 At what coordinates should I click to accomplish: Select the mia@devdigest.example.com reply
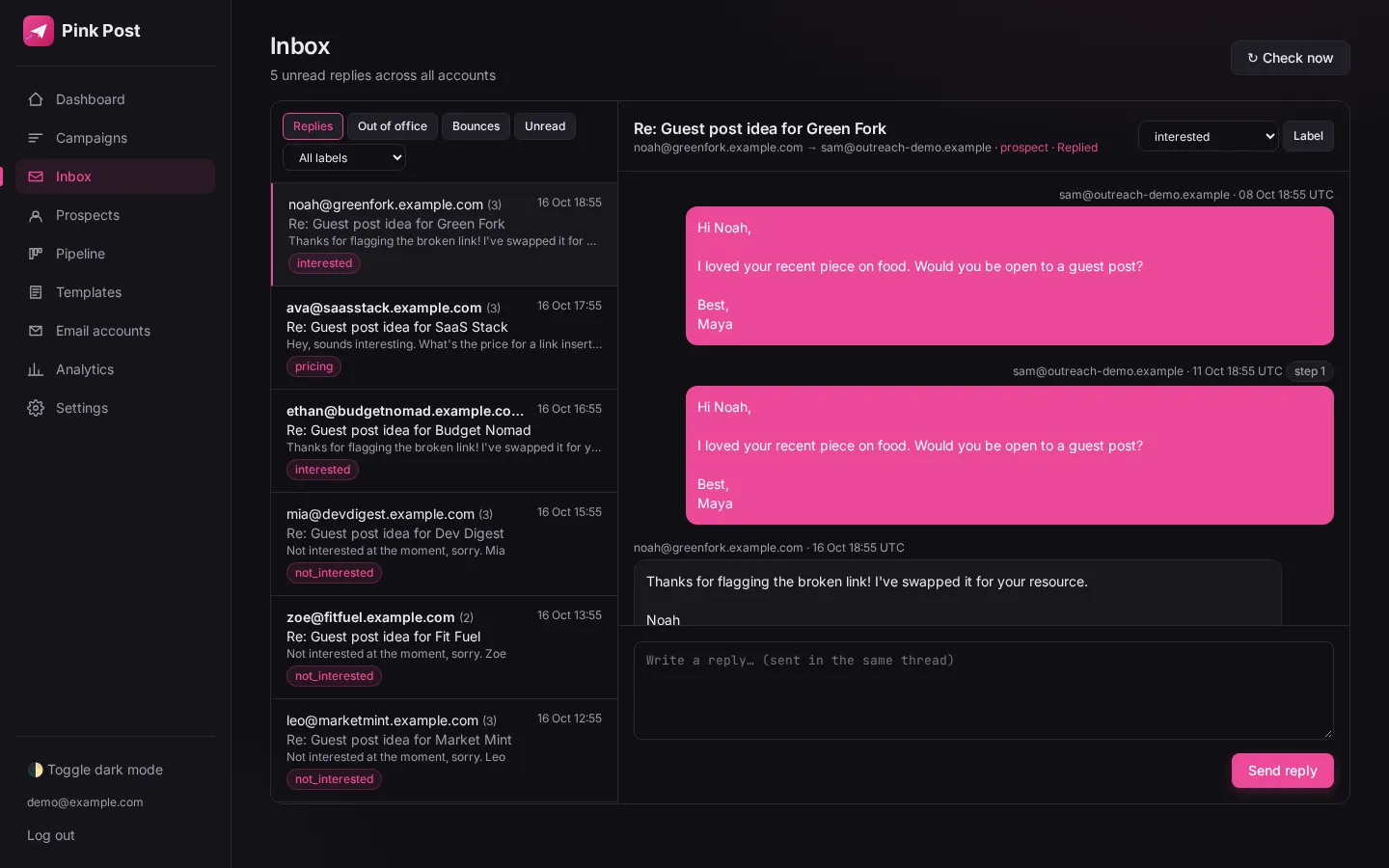tap(445, 544)
